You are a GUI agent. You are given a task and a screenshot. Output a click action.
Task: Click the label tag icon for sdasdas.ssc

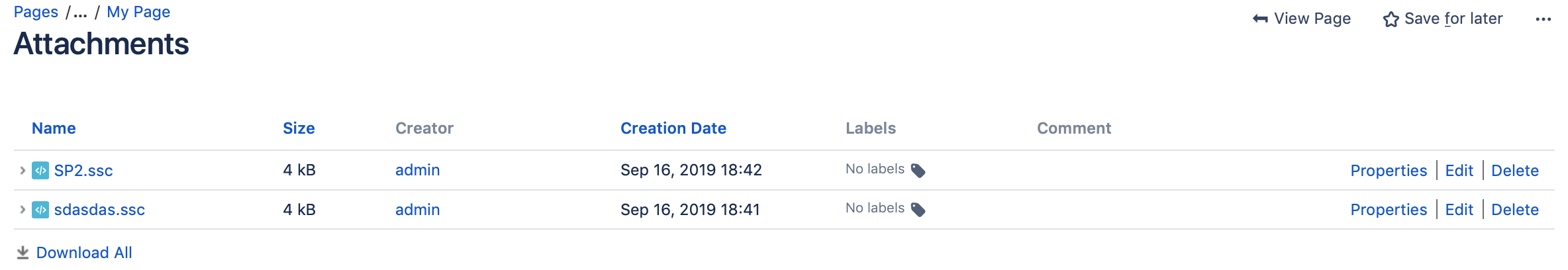click(x=918, y=210)
